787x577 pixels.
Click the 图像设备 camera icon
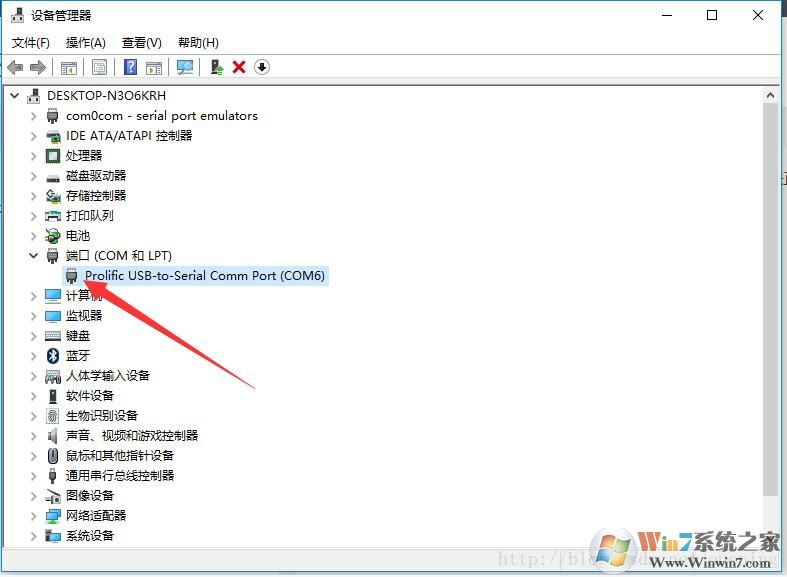point(53,496)
